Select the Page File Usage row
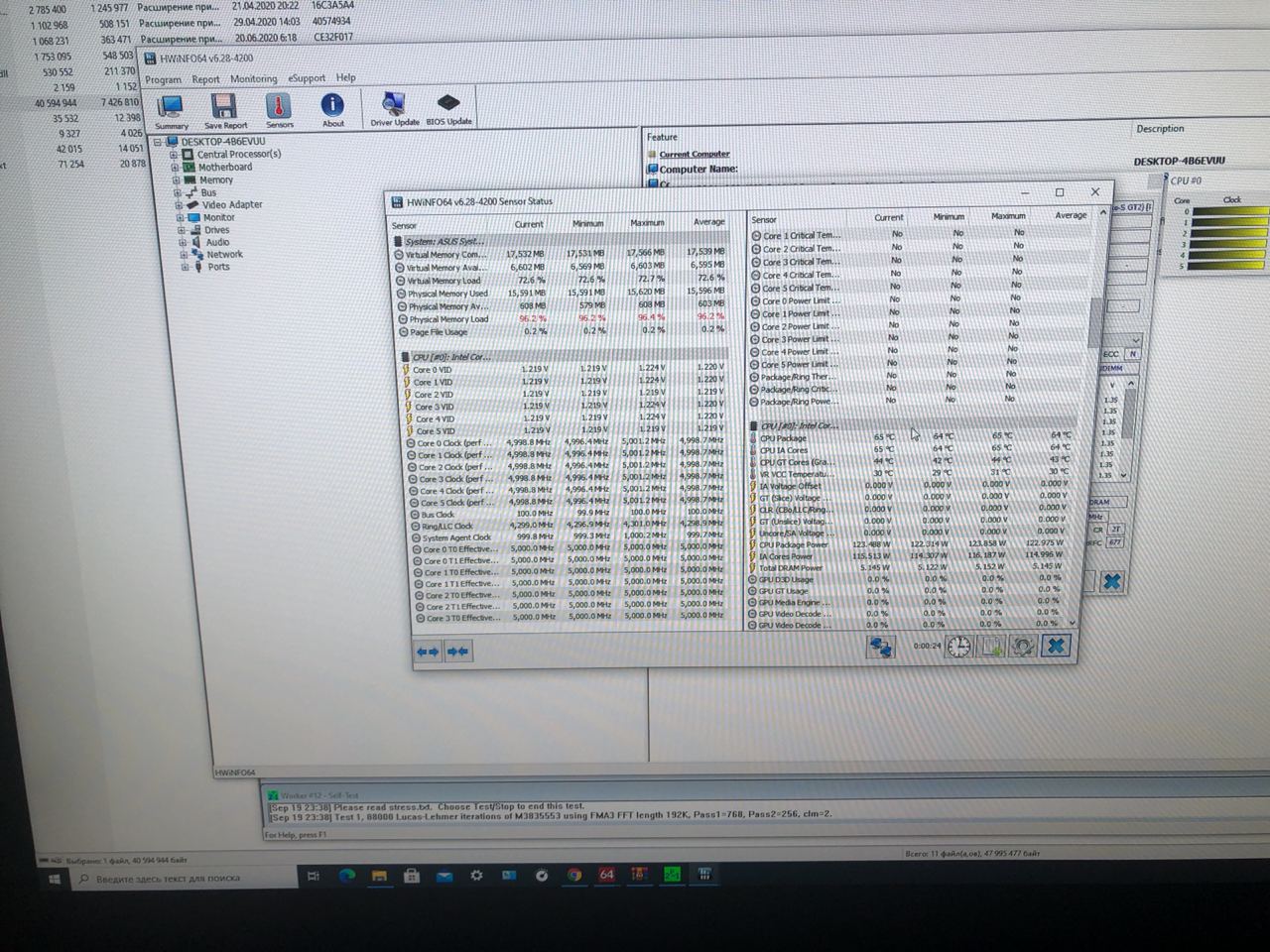 pos(562,331)
